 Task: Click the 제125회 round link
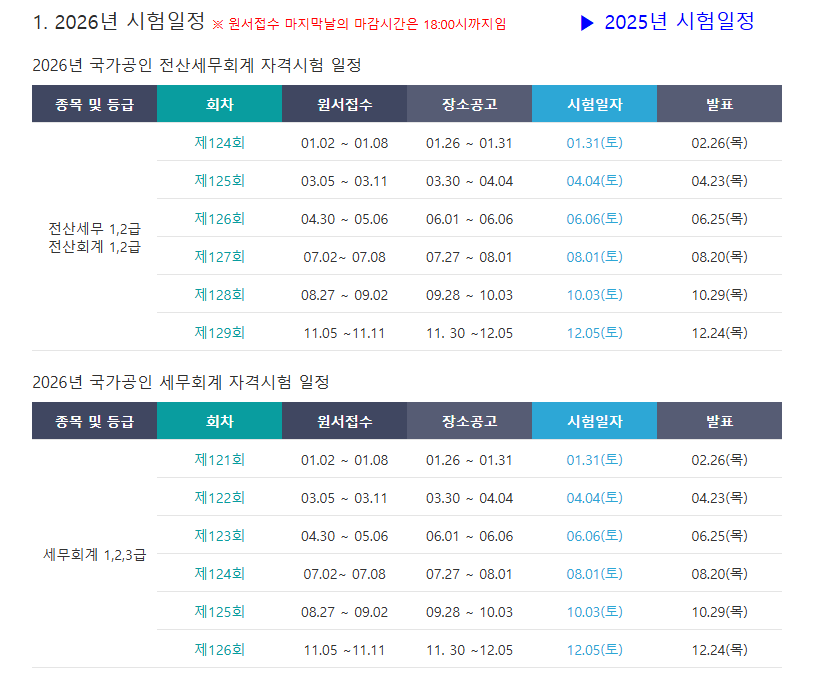219,181
